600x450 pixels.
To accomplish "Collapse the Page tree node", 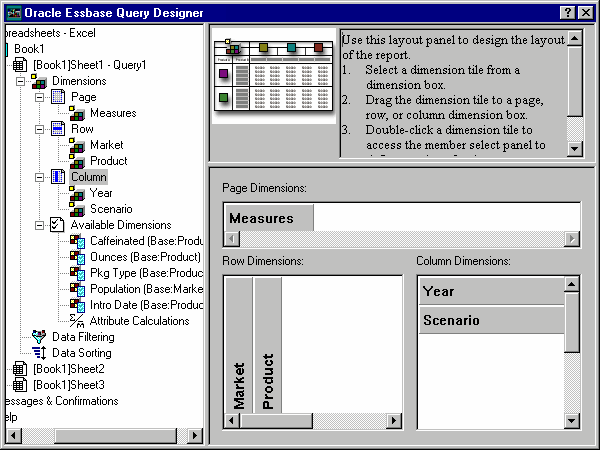I will tap(39, 98).
